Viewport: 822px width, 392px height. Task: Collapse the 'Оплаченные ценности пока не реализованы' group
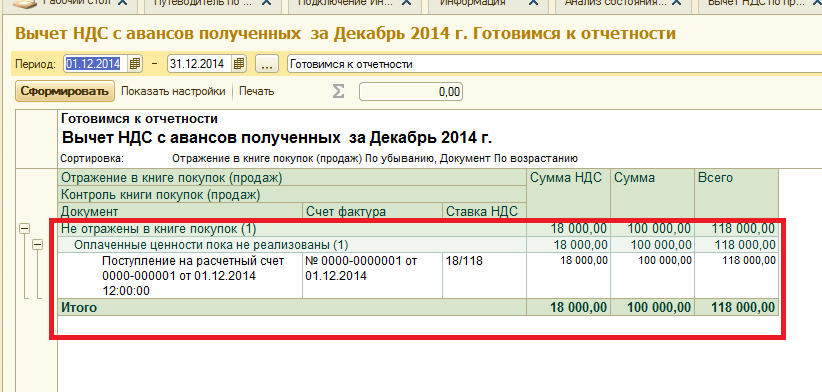38,245
